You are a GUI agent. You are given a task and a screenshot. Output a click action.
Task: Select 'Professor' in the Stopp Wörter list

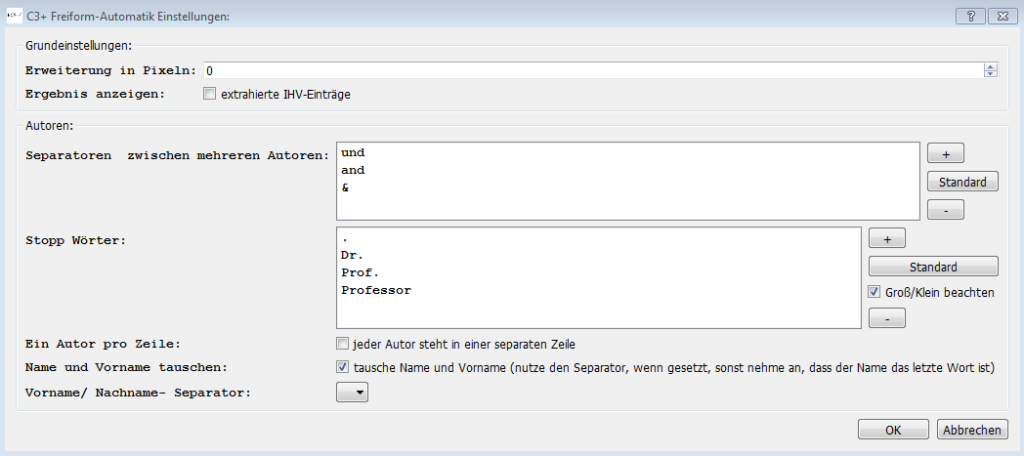point(376,291)
